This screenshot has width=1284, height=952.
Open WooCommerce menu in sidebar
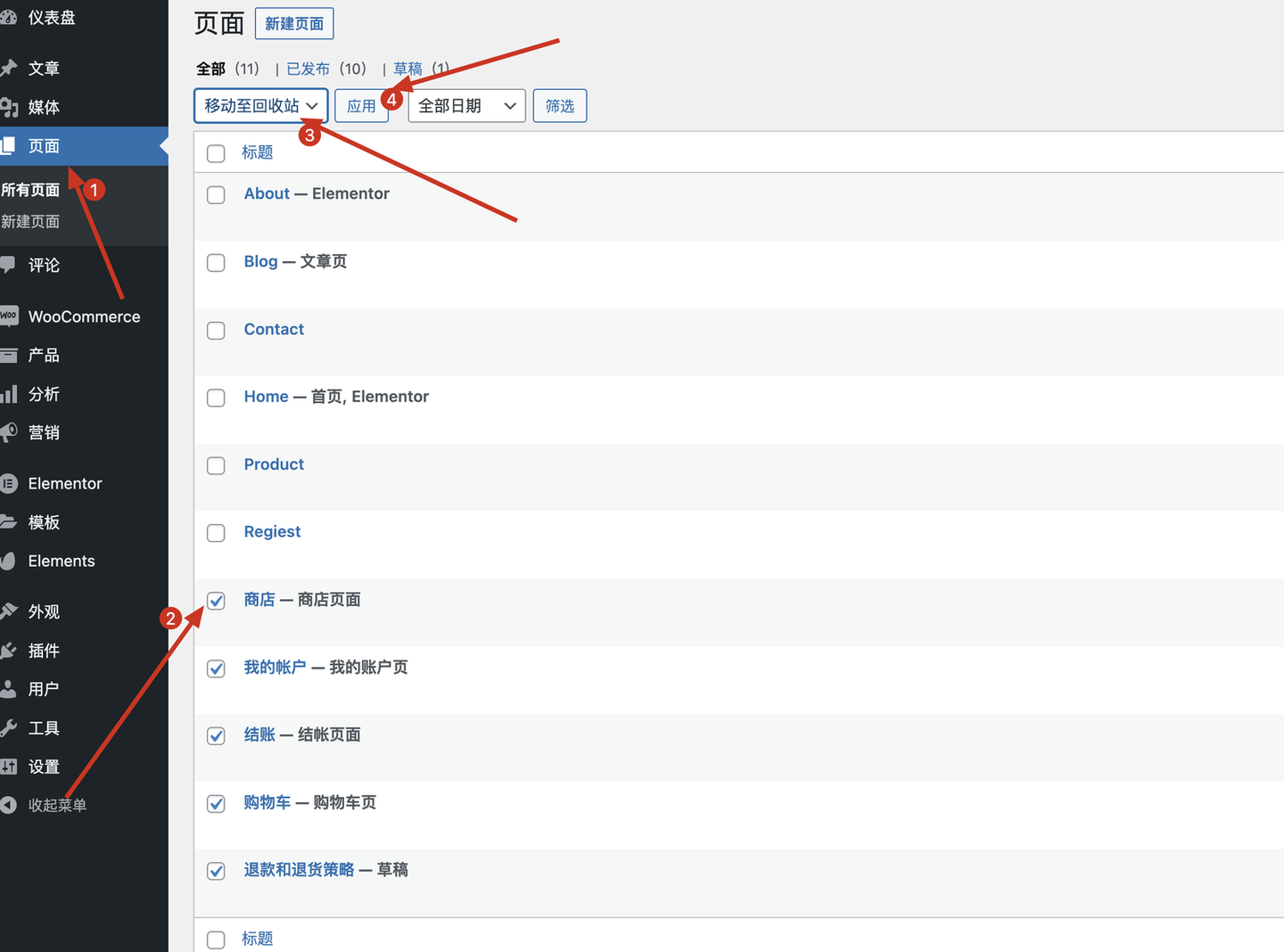pyautogui.click(x=84, y=316)
